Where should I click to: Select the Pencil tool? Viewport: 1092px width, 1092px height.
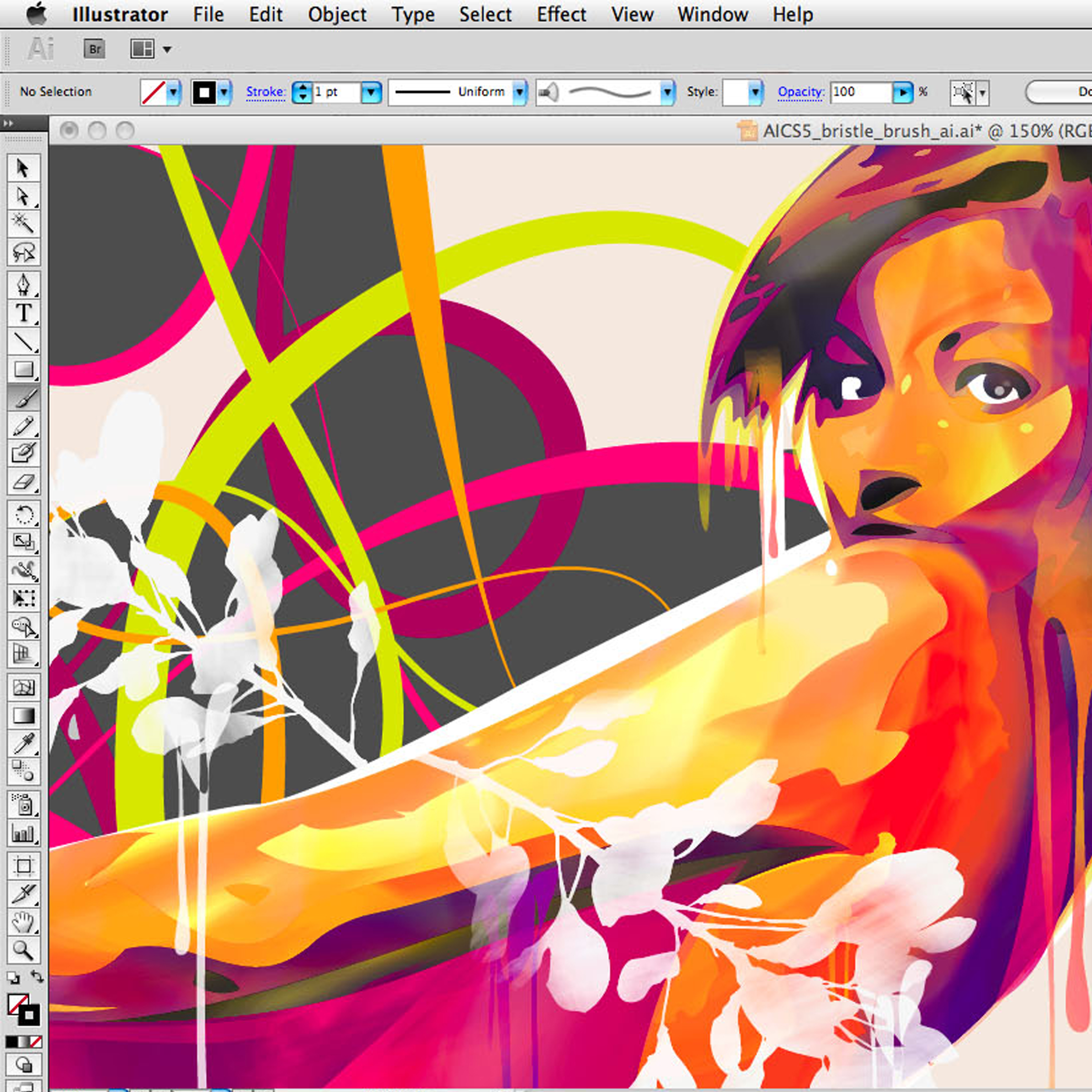coord(23,426)
